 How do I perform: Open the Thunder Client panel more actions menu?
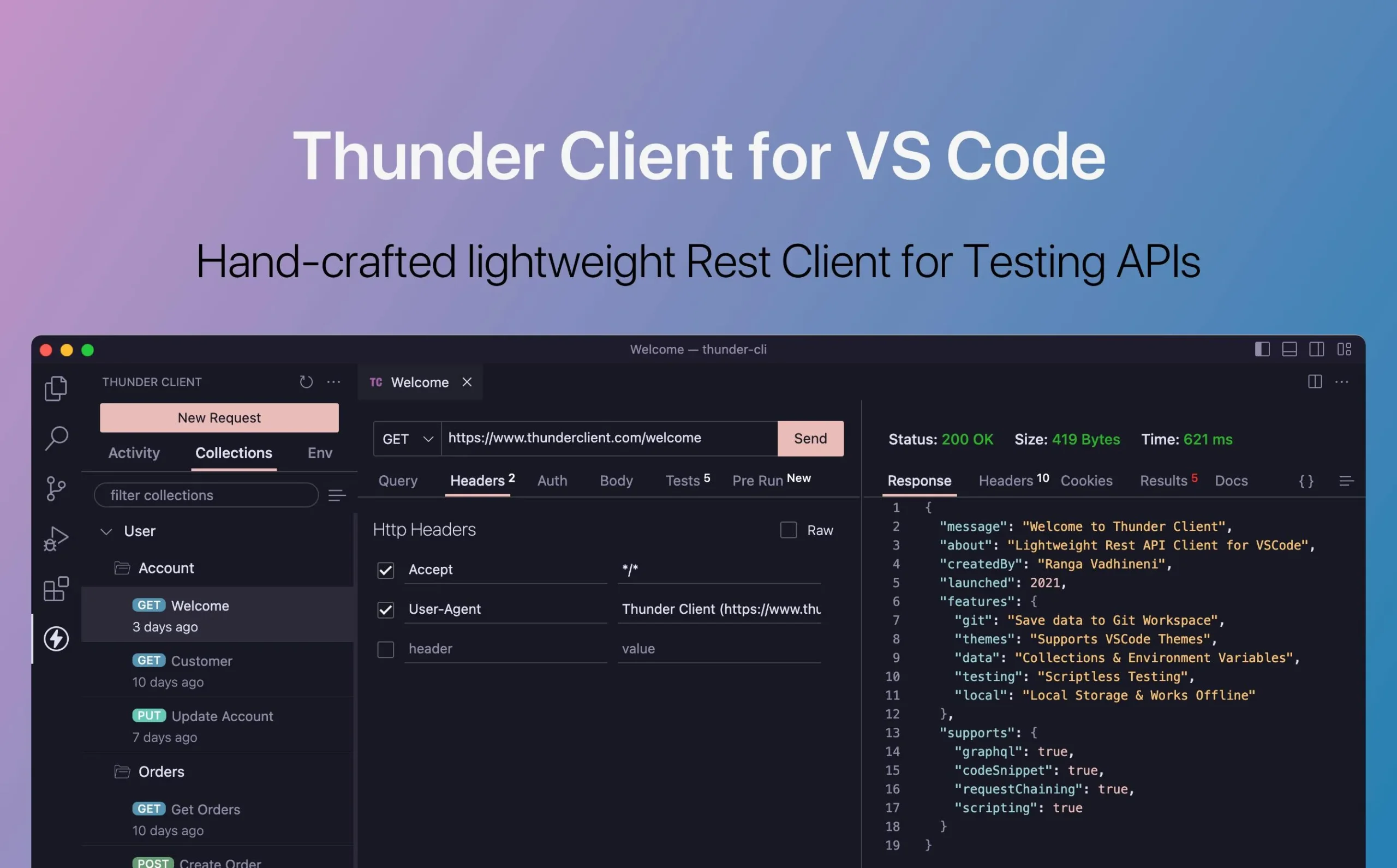point(333,382)
